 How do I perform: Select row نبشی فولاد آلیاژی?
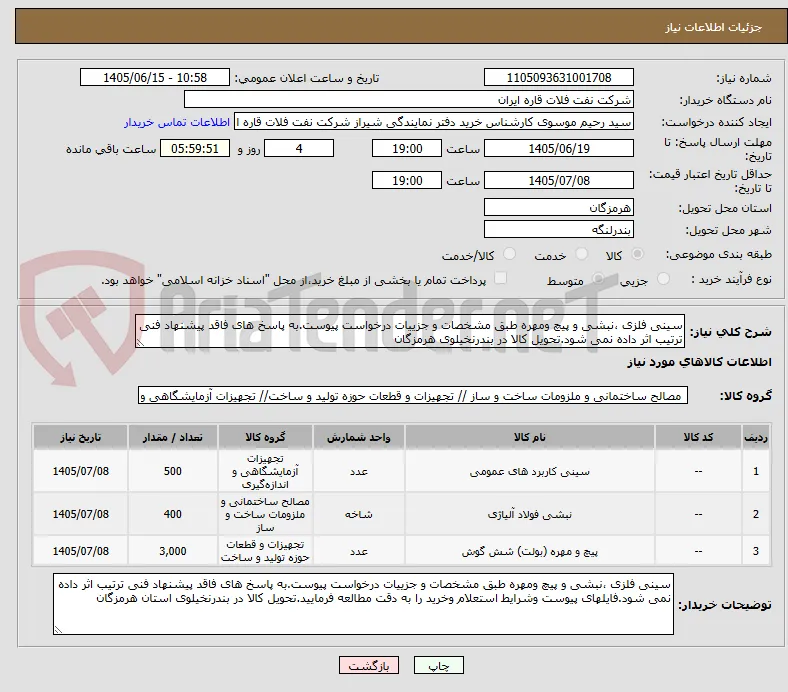click(402, 514)
